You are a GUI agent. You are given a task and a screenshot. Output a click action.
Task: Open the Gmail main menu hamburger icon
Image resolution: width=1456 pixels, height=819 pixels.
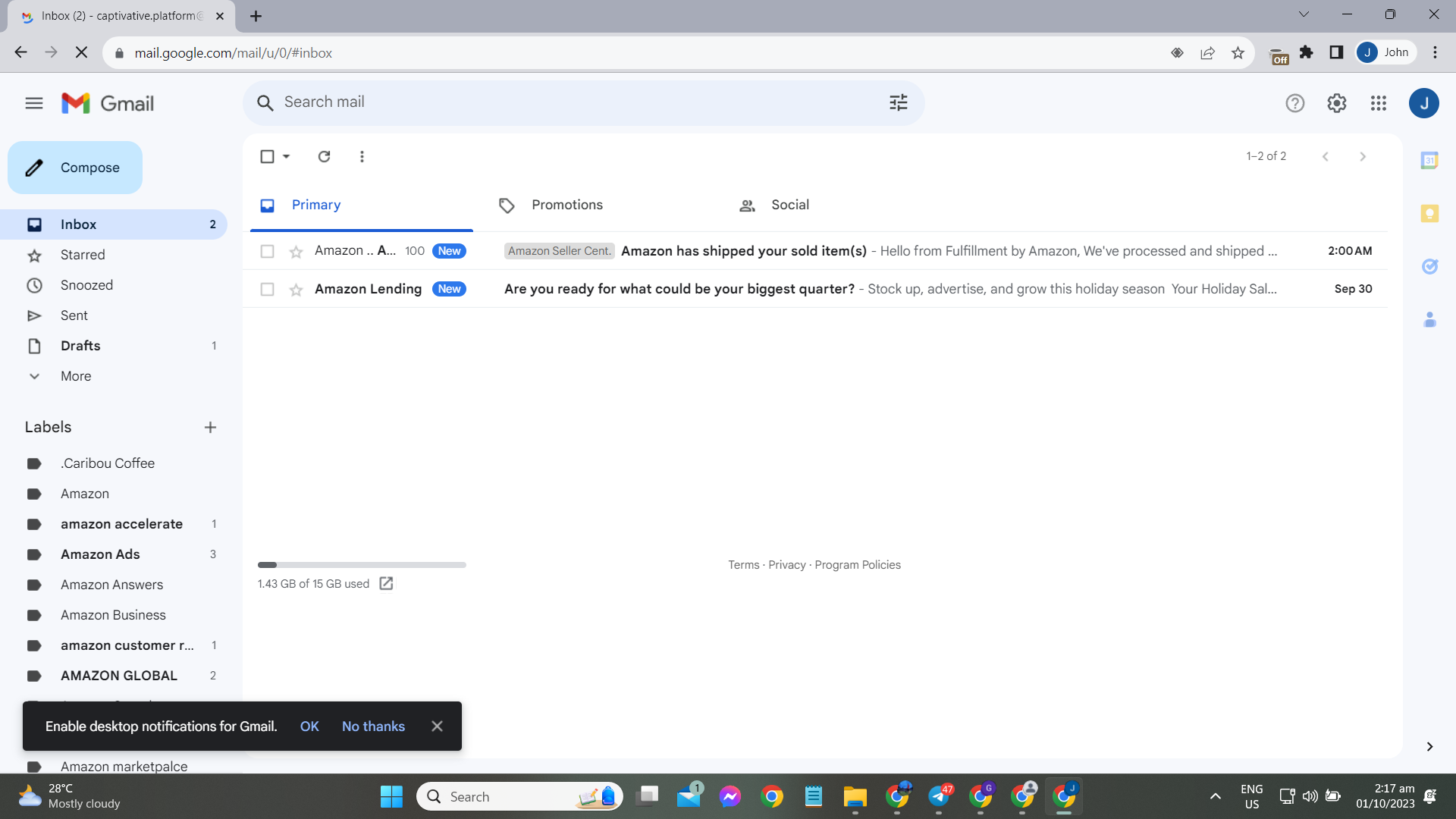coord(34,103)
